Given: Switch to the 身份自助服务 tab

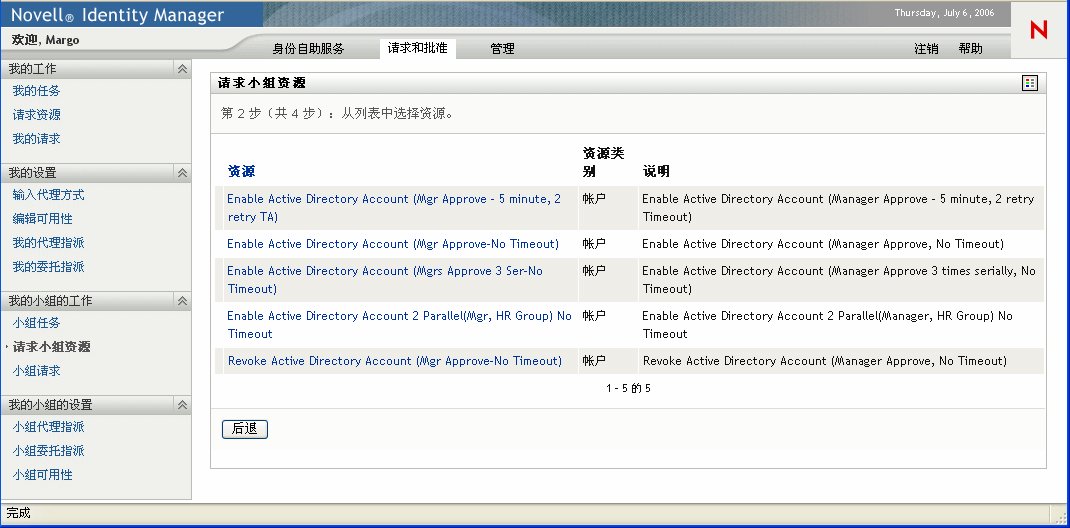Looking at the screenshot, I should (x=308, y=49).
